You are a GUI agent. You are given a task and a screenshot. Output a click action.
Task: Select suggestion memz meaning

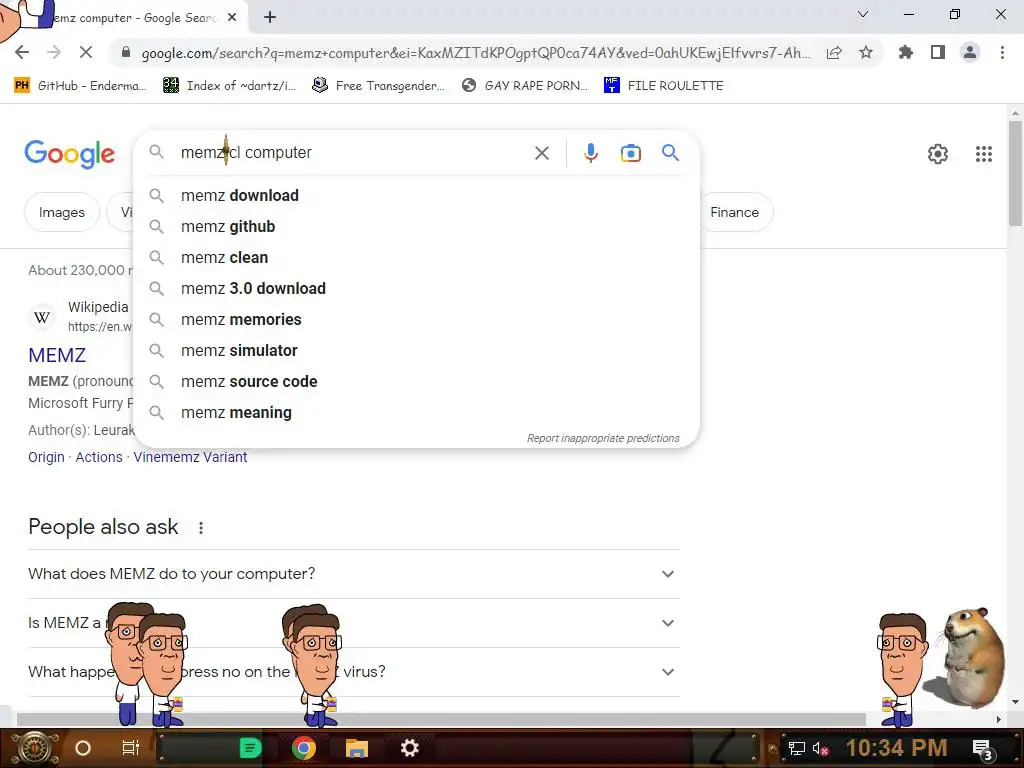coord(416,413)
